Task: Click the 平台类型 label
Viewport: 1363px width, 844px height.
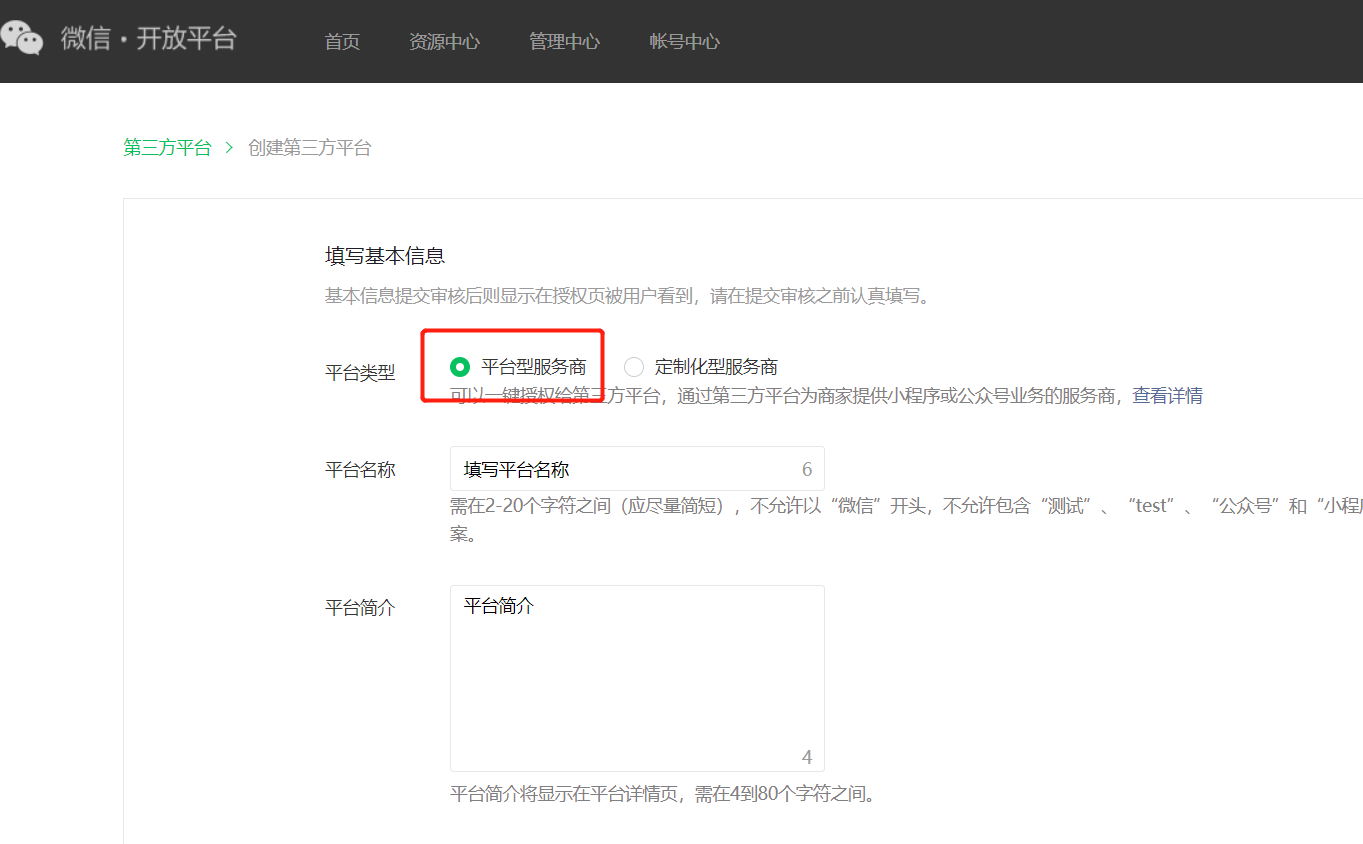Action: coord(360,373)
